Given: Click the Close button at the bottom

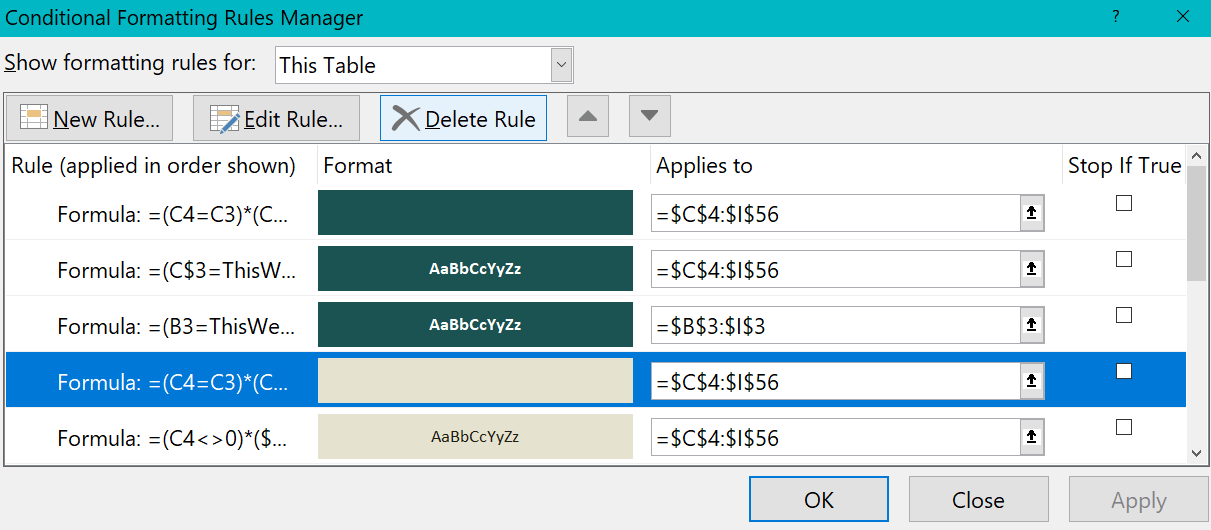Looking at the screenshot, I should (978, 500).
